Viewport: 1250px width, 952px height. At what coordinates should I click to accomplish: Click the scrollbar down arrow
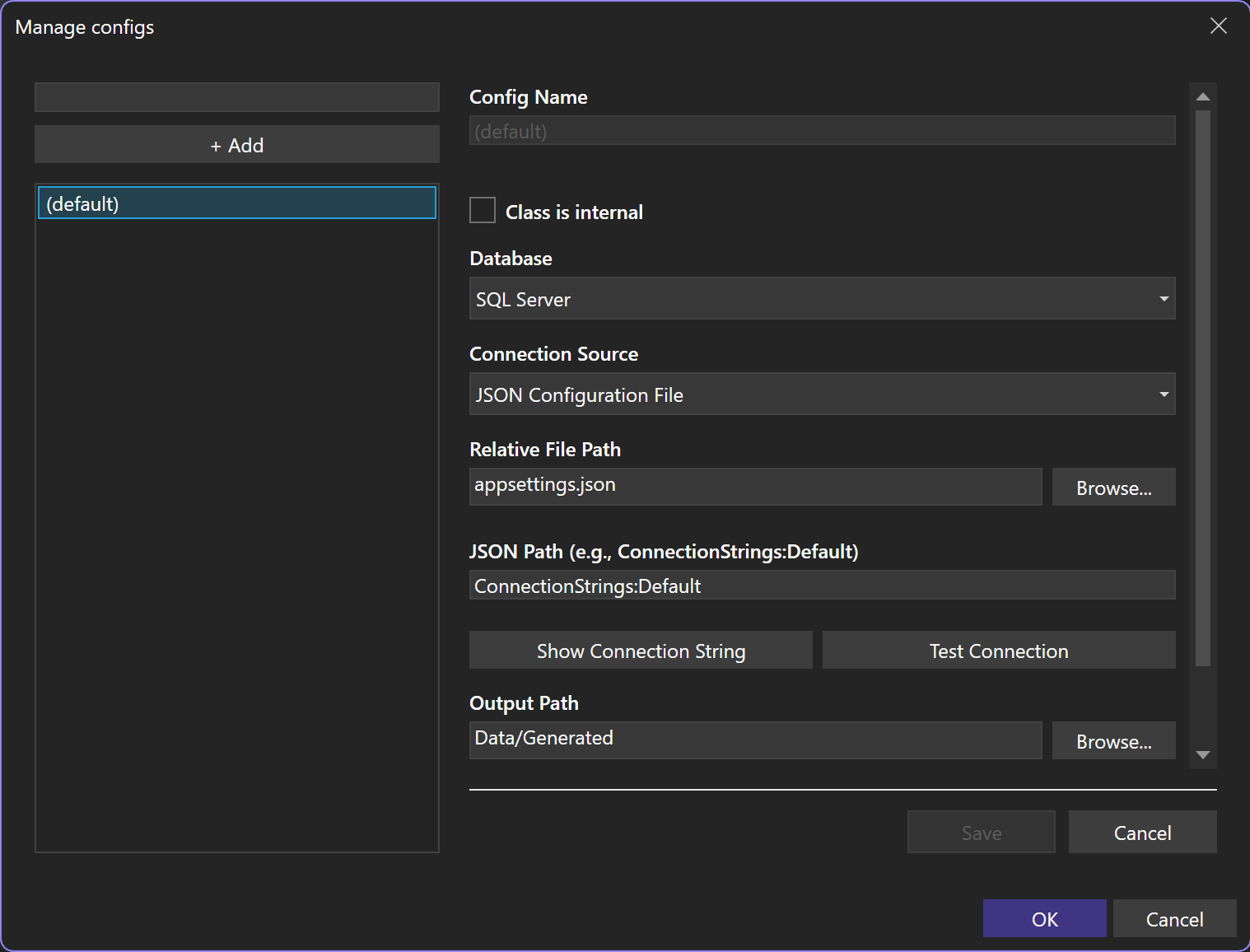pos(1203,754)
